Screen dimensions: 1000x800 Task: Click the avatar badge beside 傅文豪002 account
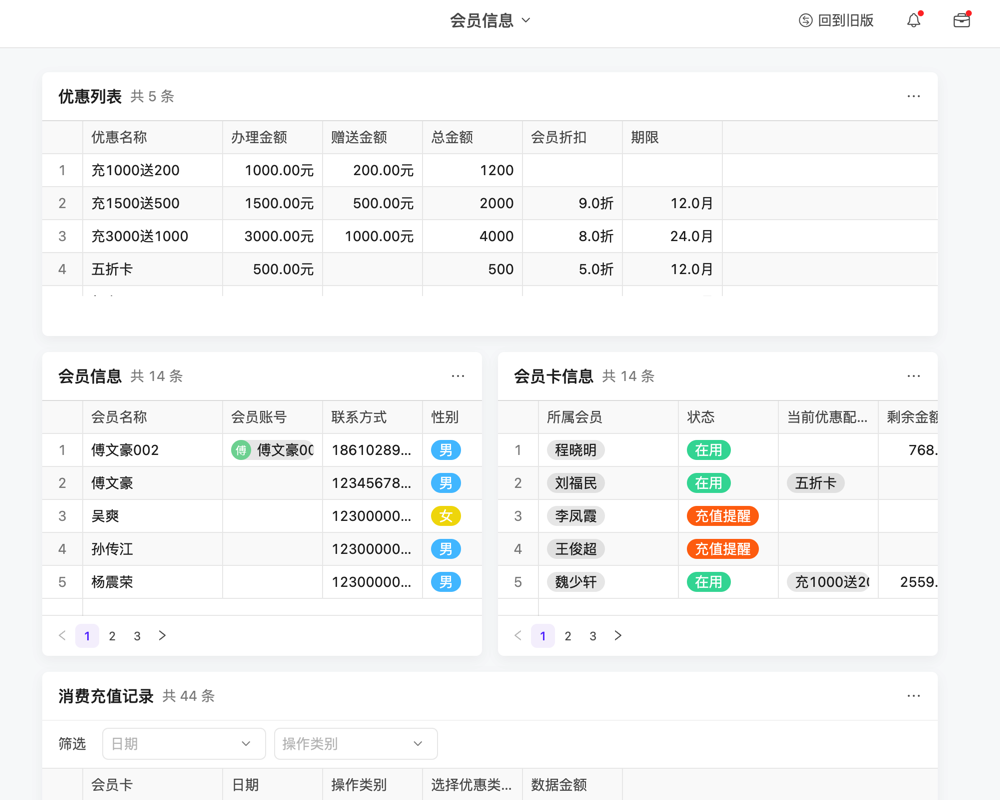240,450
